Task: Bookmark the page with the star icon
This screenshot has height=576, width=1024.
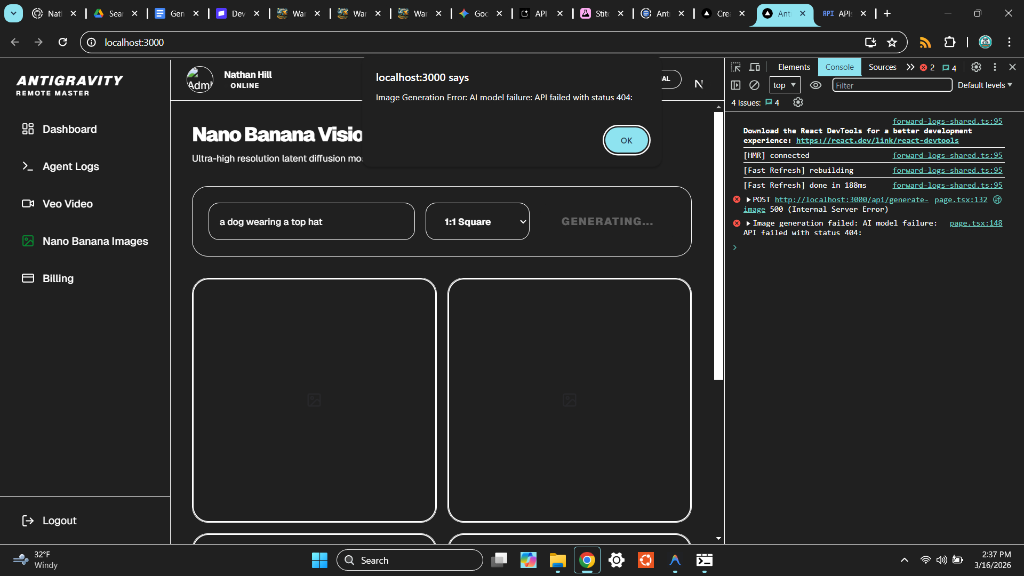Action: pyautogui.click(x=892, y=42)
